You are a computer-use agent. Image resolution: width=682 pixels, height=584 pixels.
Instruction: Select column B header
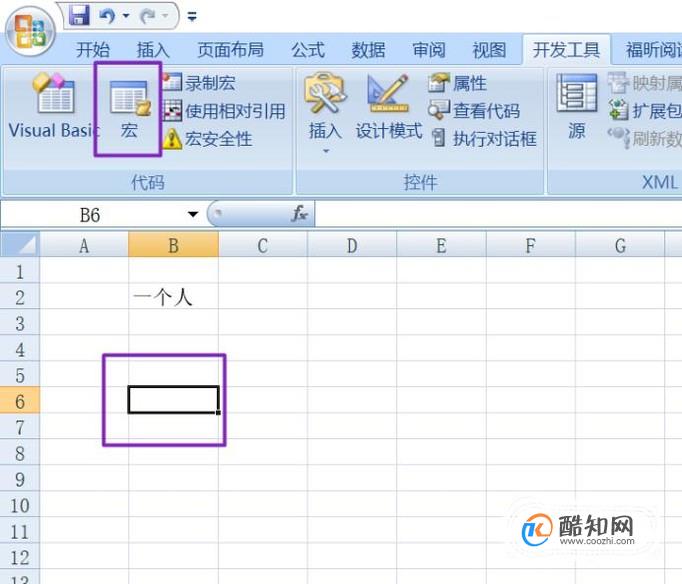click(x=174, y=245)
